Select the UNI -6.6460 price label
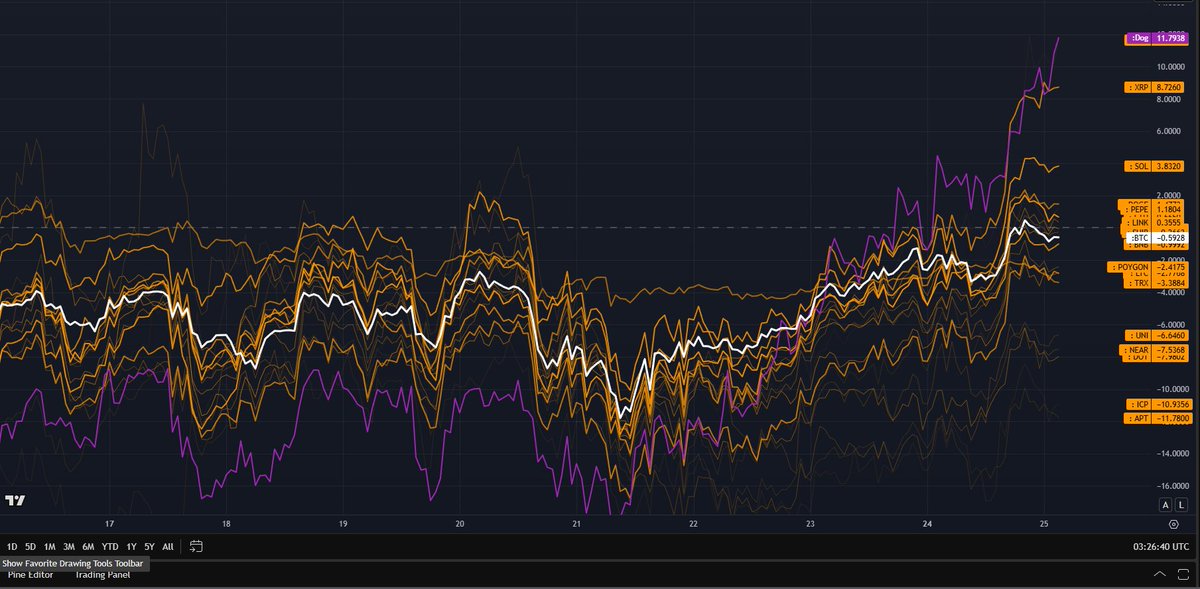The height and width of the screenshot is (589, 1200). click(x=1159, y=335)
